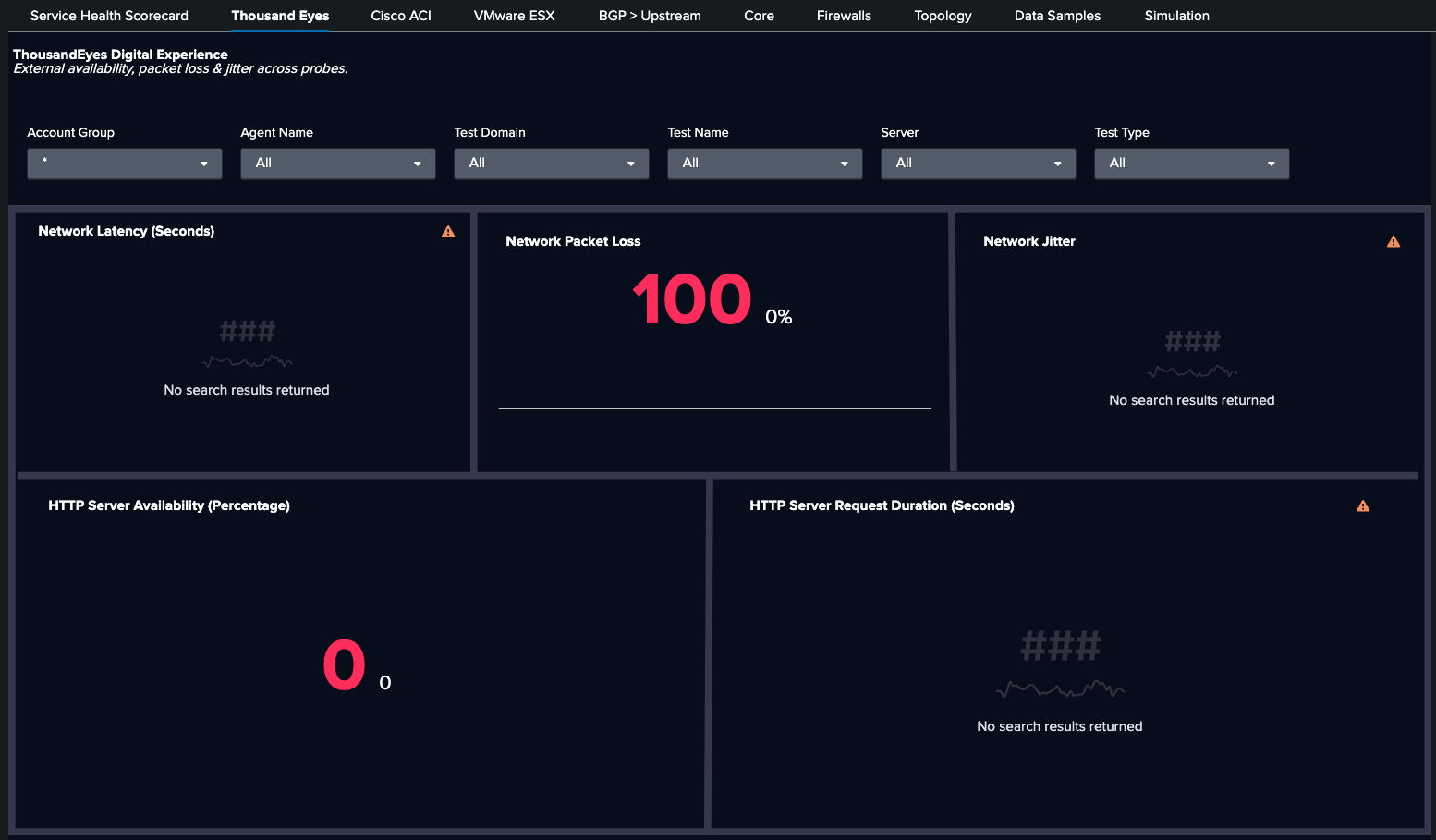Click the Agent Name filter label
The image size is (1436, 840).
[x=277, y=132]
